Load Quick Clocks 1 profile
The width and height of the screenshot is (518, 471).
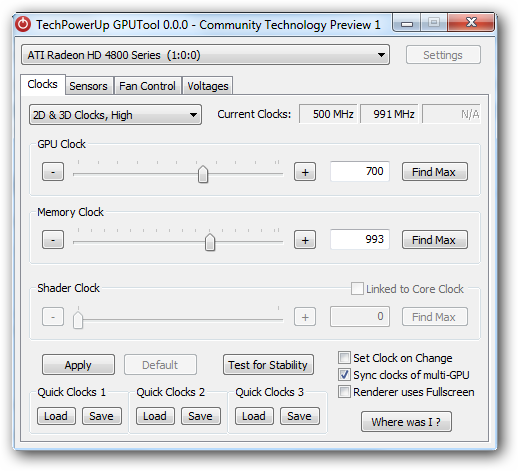tap(56, 416)
